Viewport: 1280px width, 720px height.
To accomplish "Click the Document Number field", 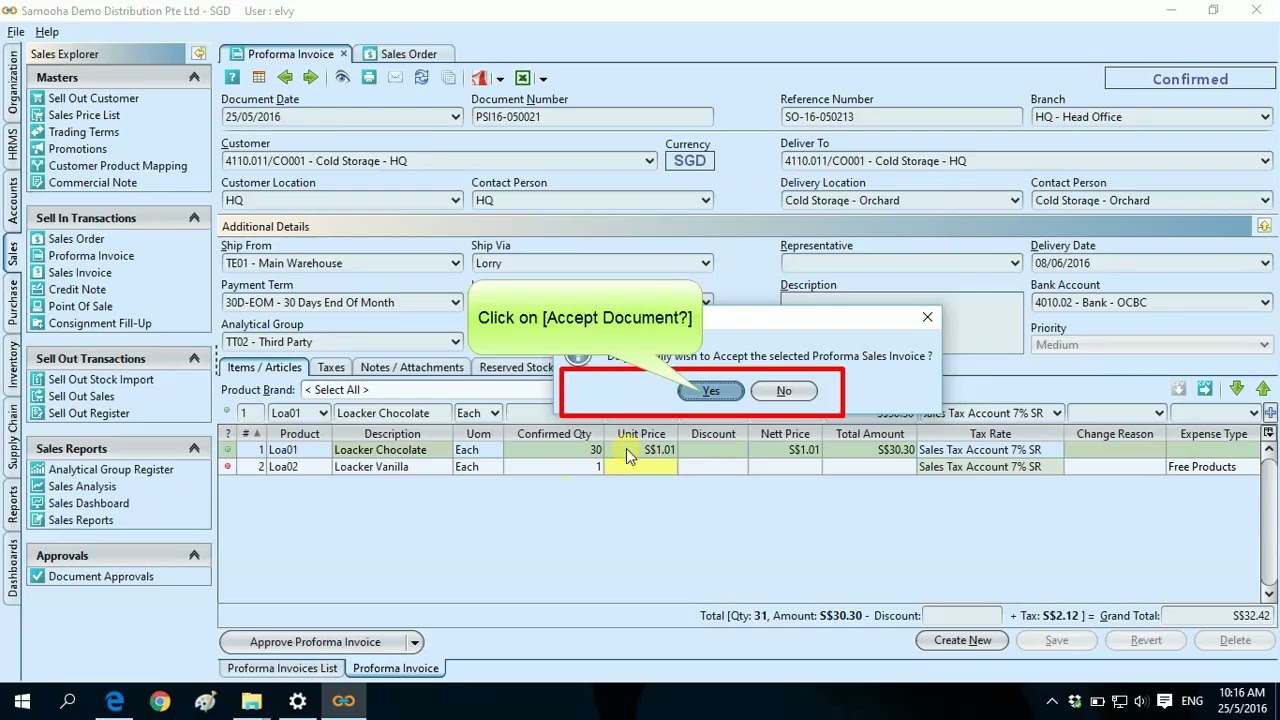I will [591, 117].
